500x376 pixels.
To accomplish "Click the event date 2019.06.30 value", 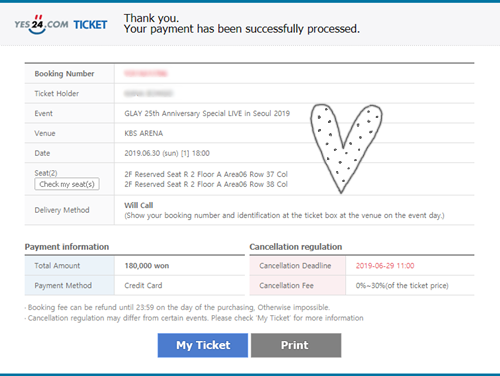I will [x=167, y=153].
